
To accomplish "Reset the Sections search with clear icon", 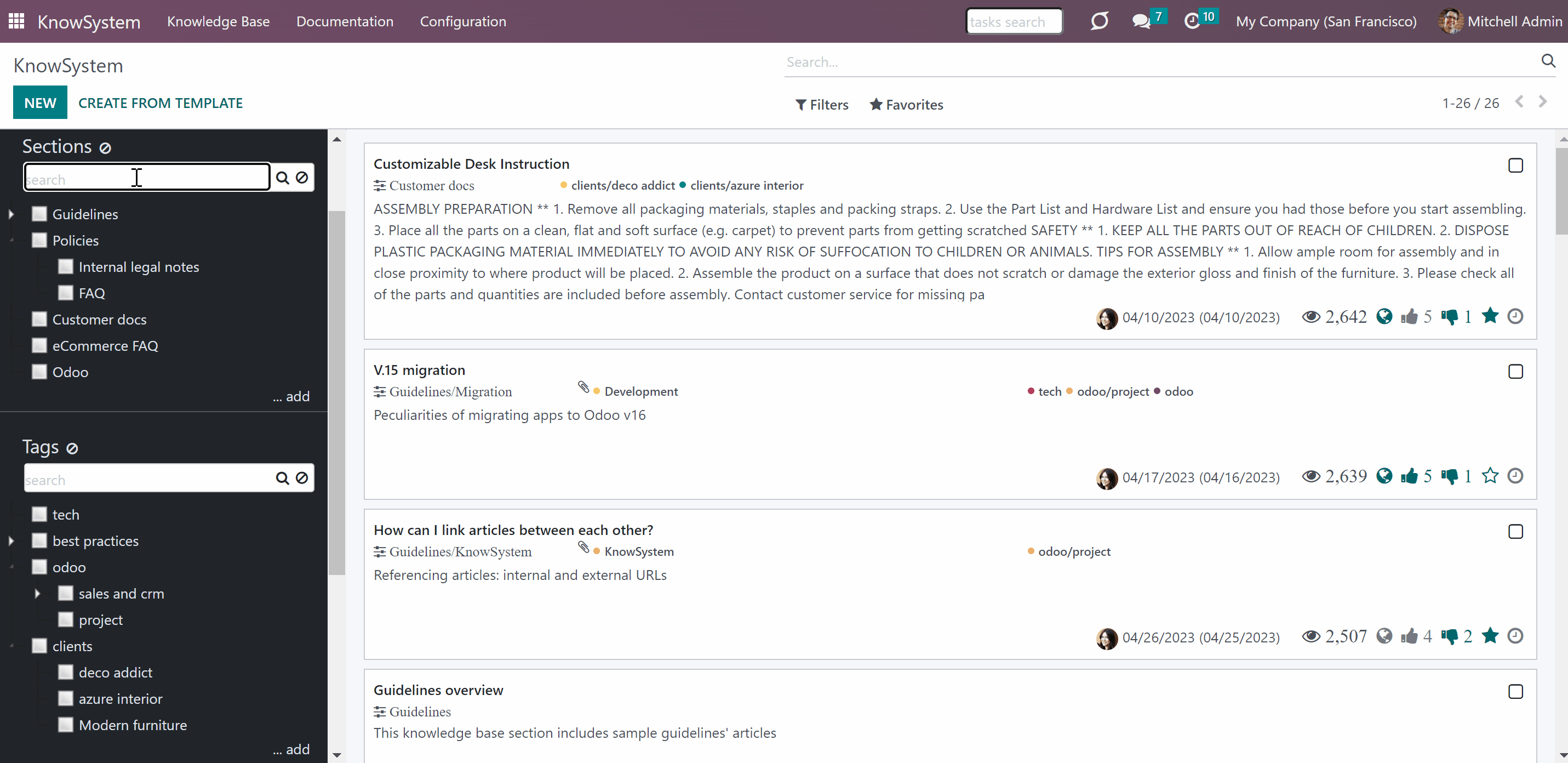I will click(x=302, y=178).
